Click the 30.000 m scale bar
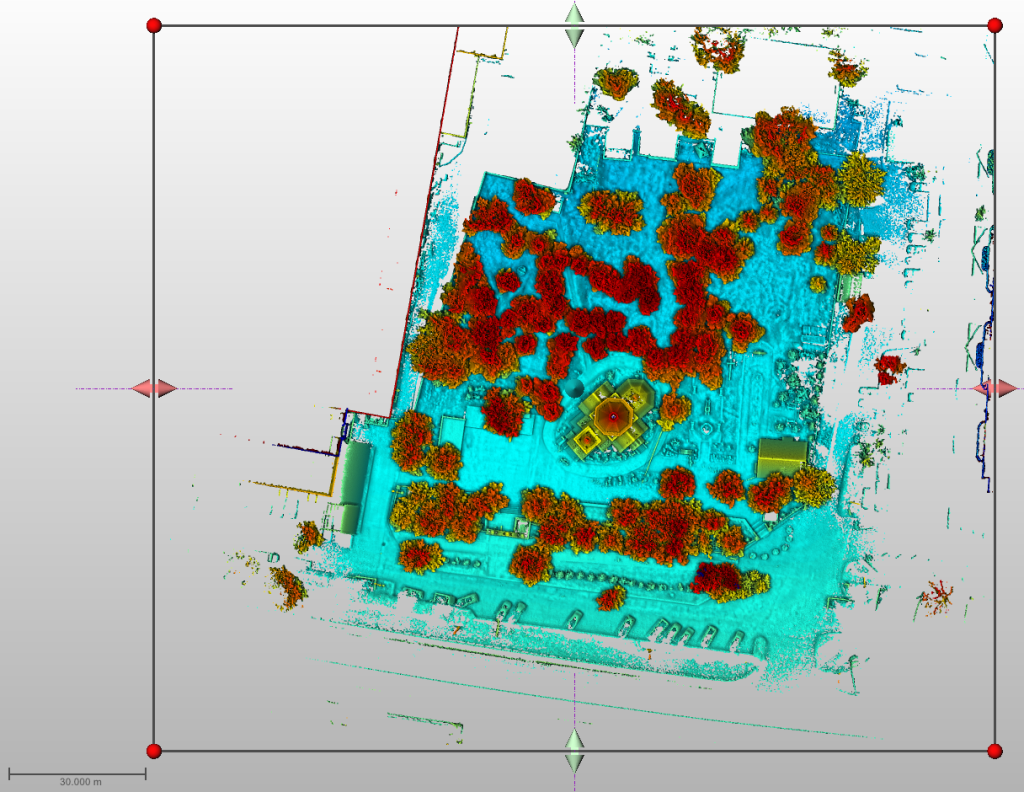 point(77,775)
